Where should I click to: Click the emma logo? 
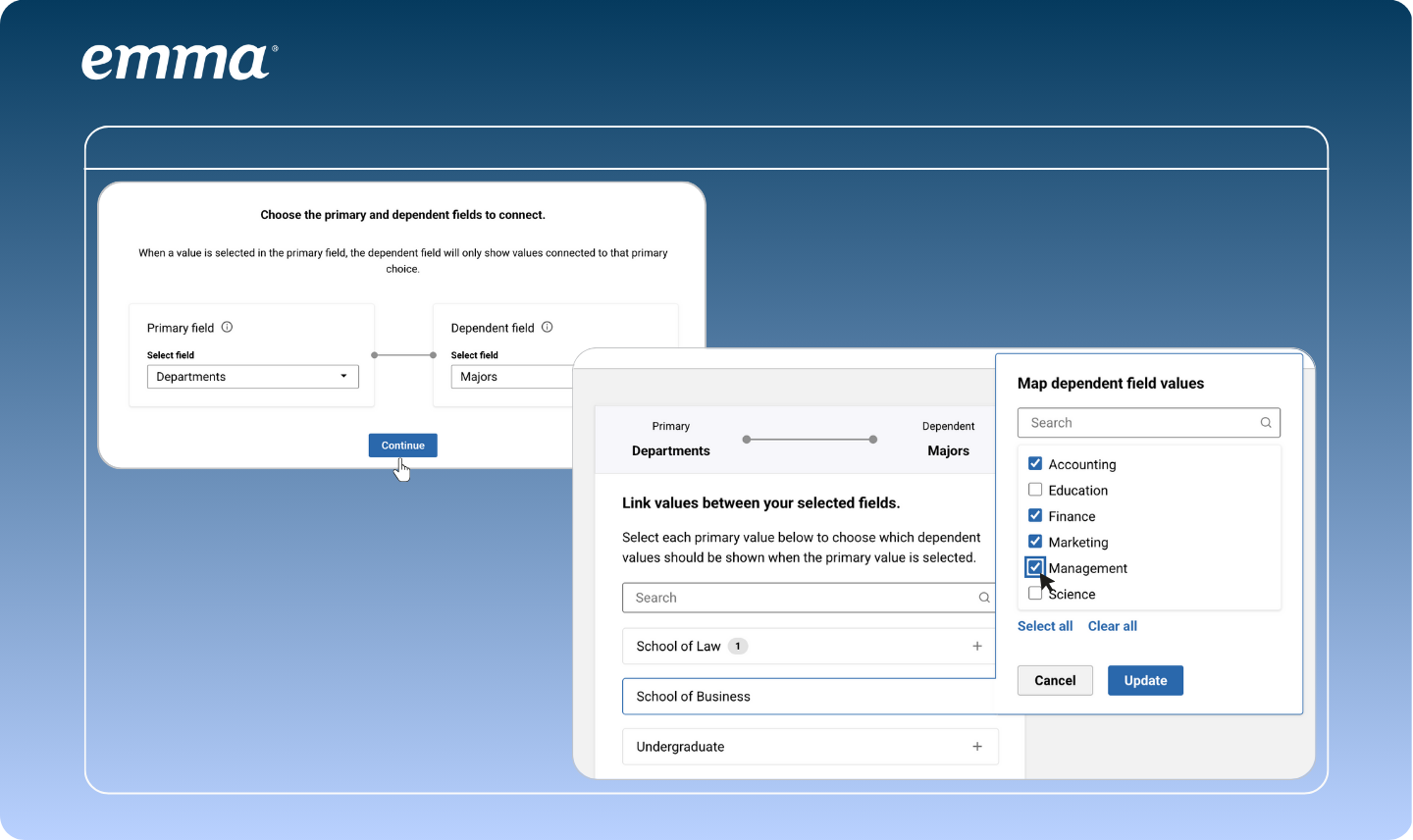[x=179, y=62]
